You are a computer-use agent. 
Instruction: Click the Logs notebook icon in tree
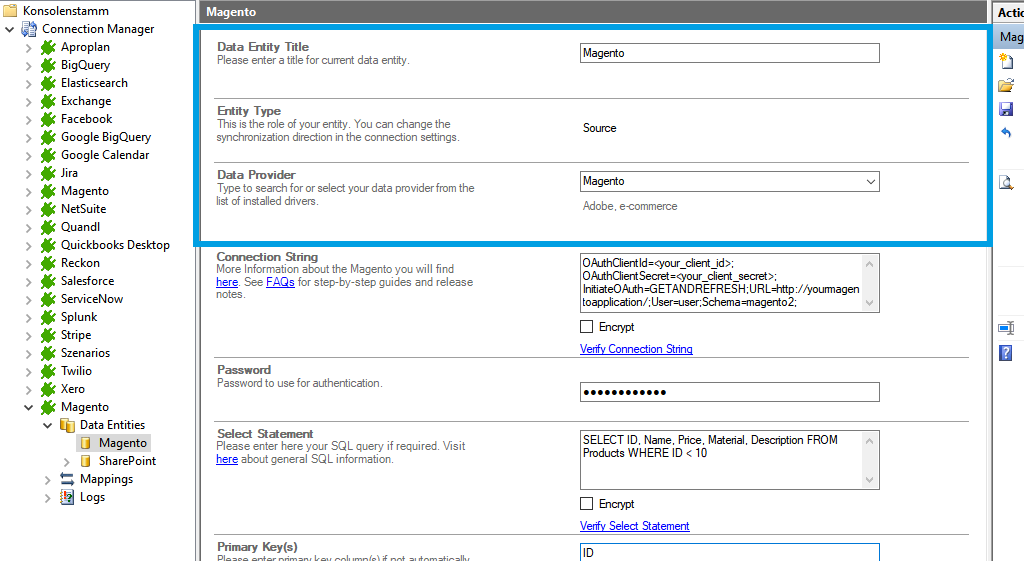coord(67,497)
